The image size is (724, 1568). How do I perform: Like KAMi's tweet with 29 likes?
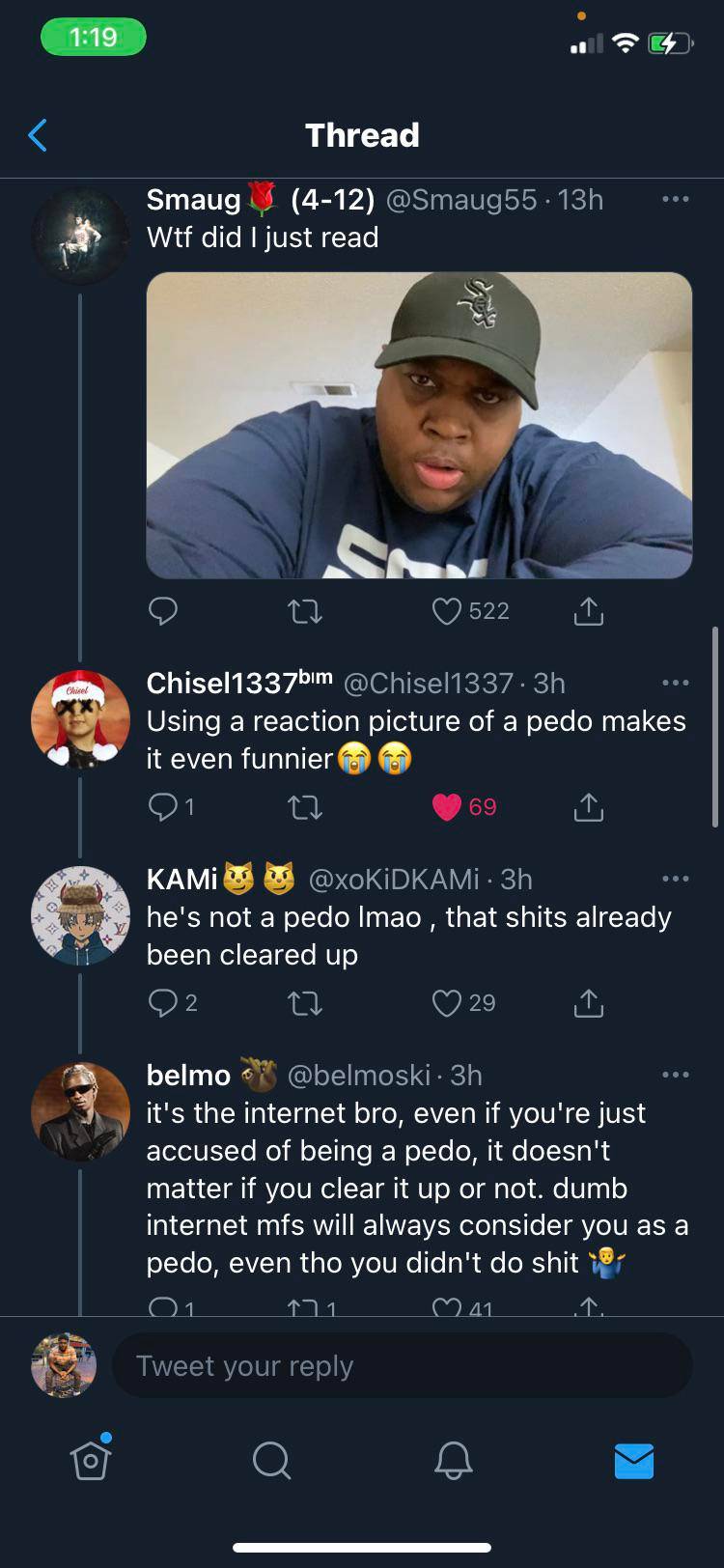[x=447, y=1003]
